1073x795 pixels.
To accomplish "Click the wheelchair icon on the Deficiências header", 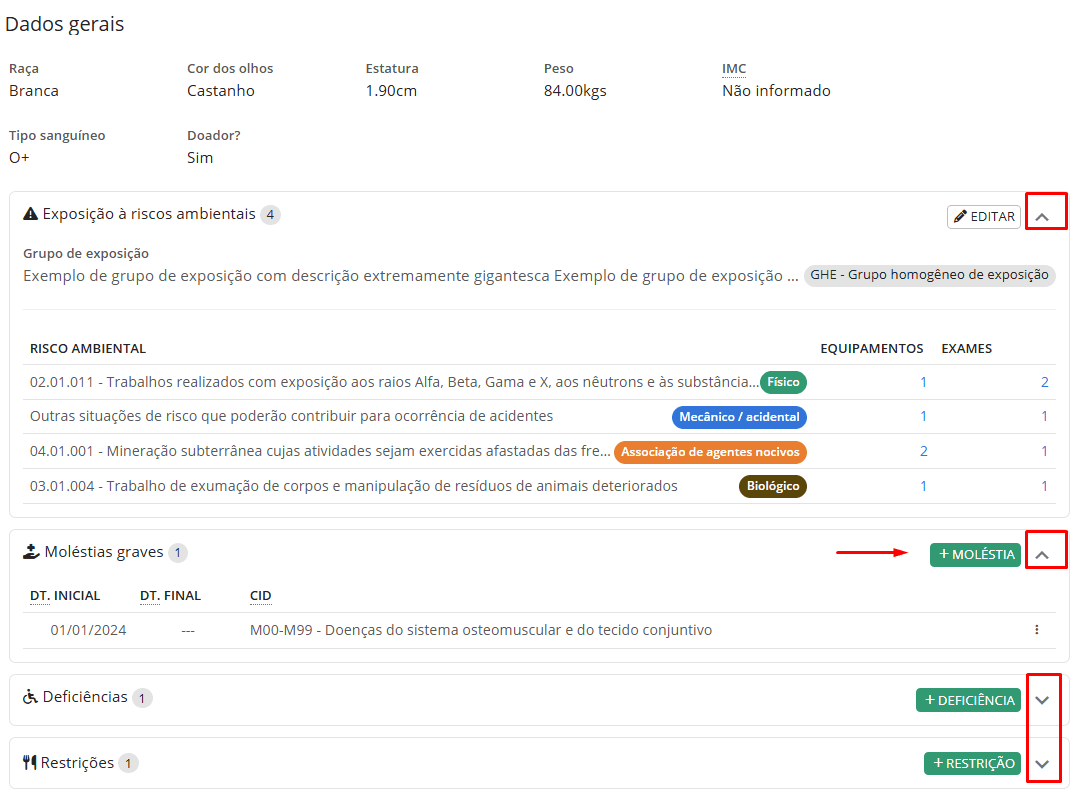I will 29,697.
